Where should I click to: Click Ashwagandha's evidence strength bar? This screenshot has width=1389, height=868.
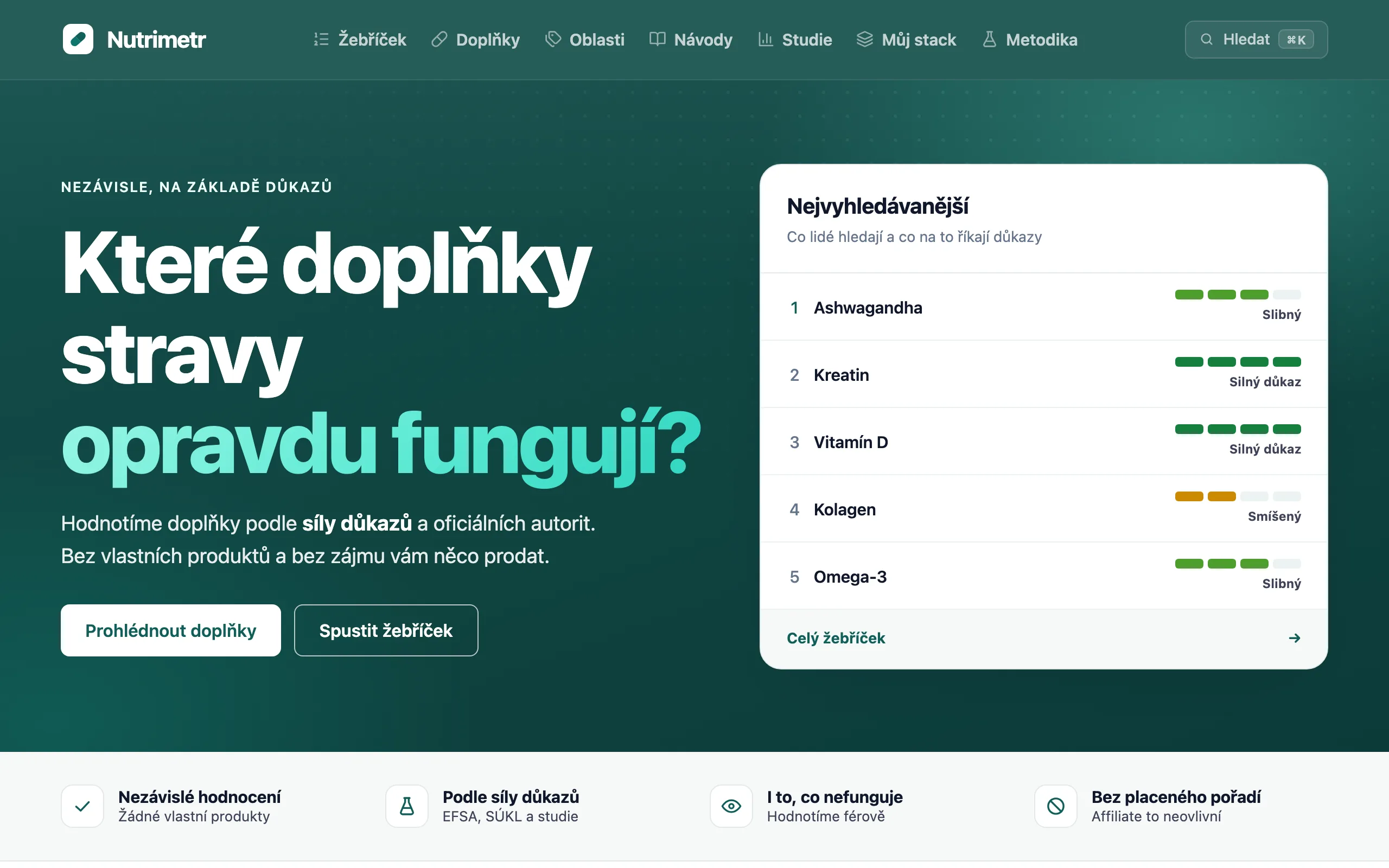[x=1238, y=295]
